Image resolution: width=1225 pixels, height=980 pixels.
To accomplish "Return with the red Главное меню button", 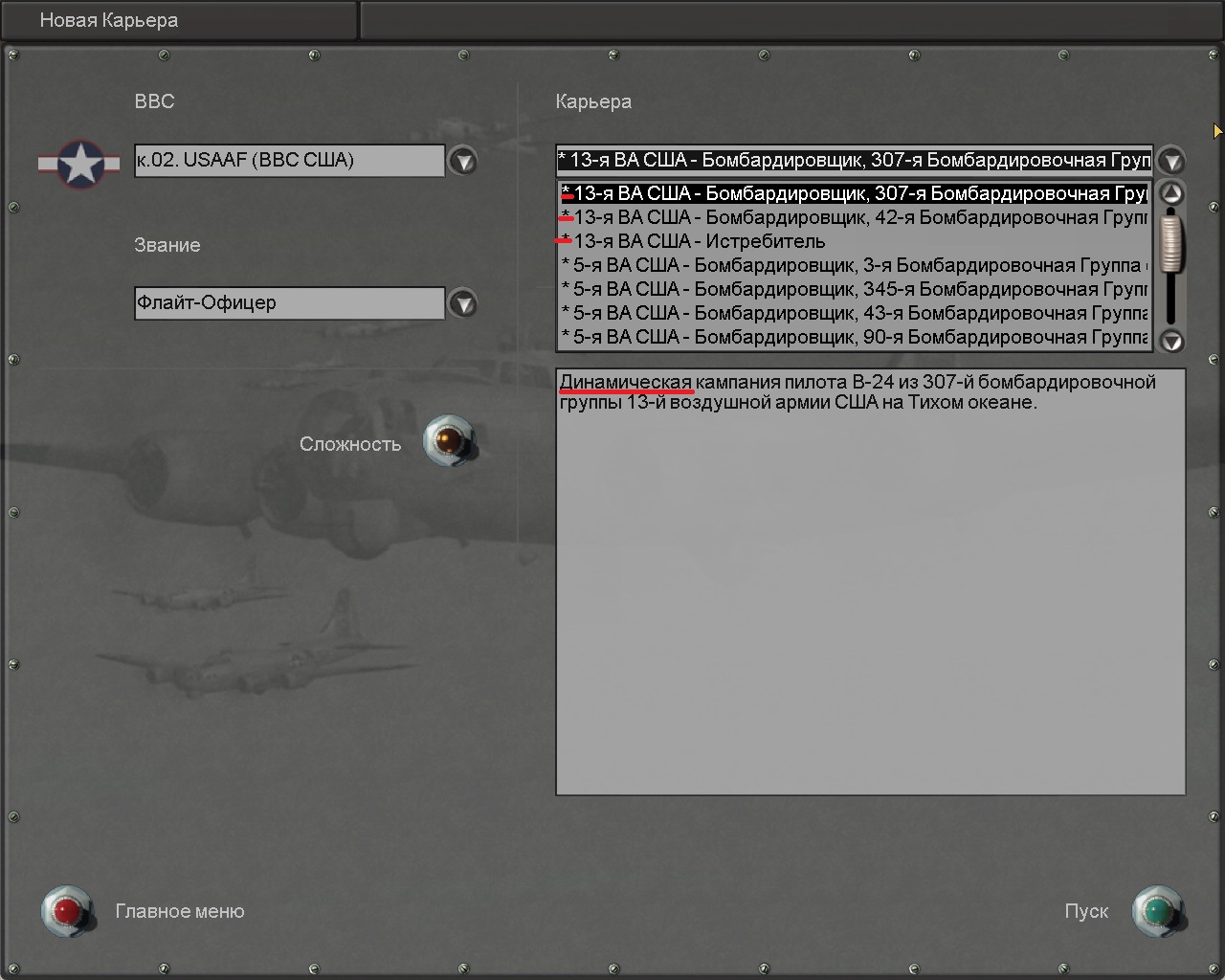I will point(67,911).
